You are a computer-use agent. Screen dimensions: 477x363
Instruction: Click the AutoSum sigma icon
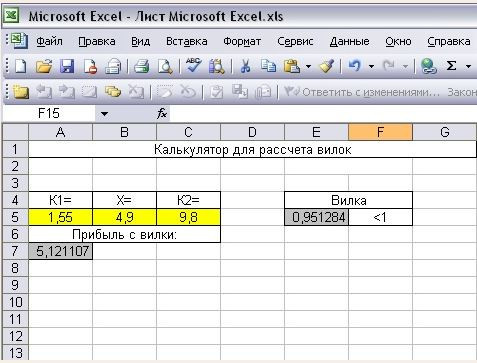451,66
